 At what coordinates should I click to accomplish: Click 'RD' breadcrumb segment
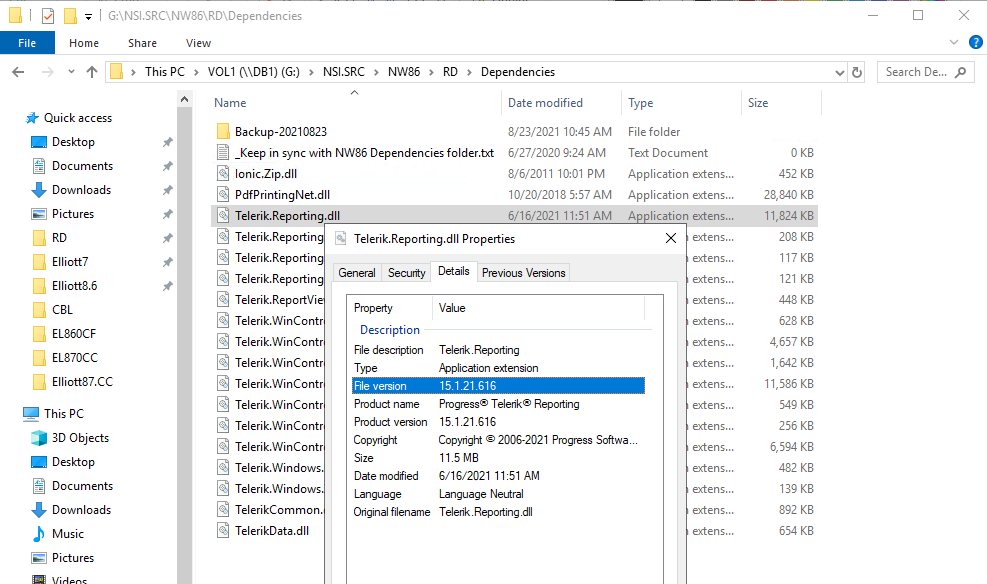point(450,72)
